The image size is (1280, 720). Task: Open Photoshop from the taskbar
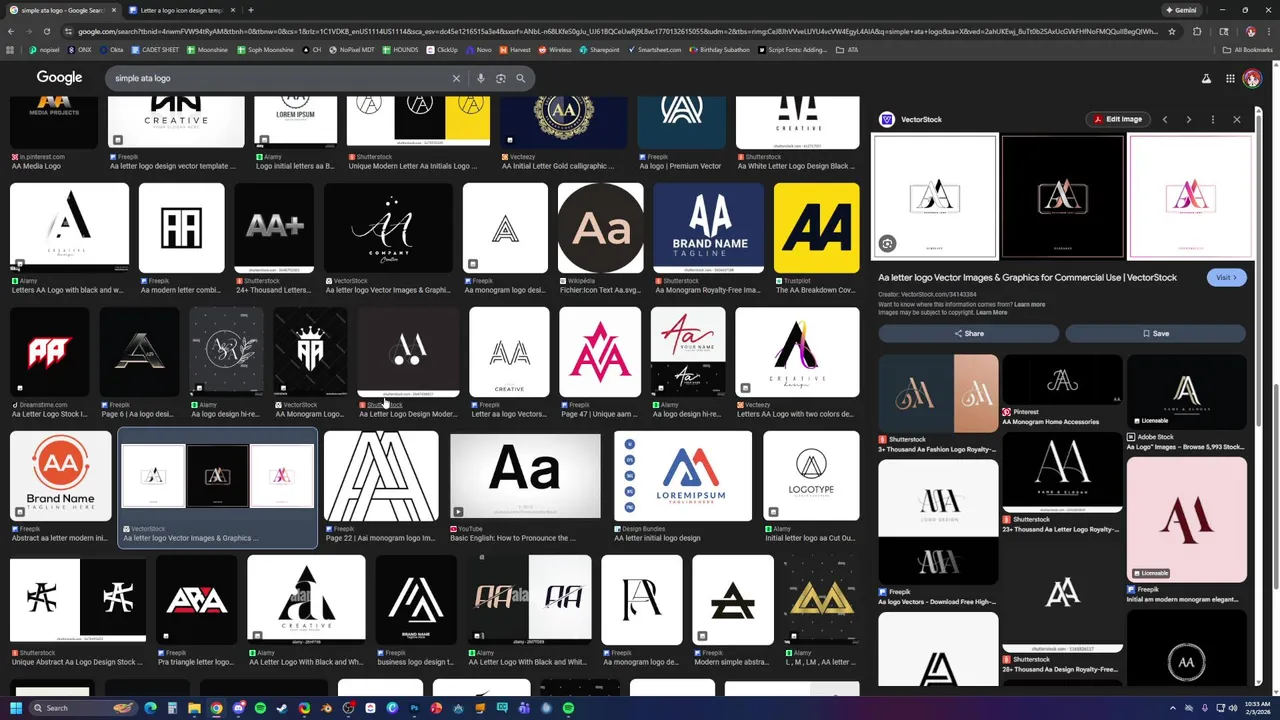click(414, 708)
